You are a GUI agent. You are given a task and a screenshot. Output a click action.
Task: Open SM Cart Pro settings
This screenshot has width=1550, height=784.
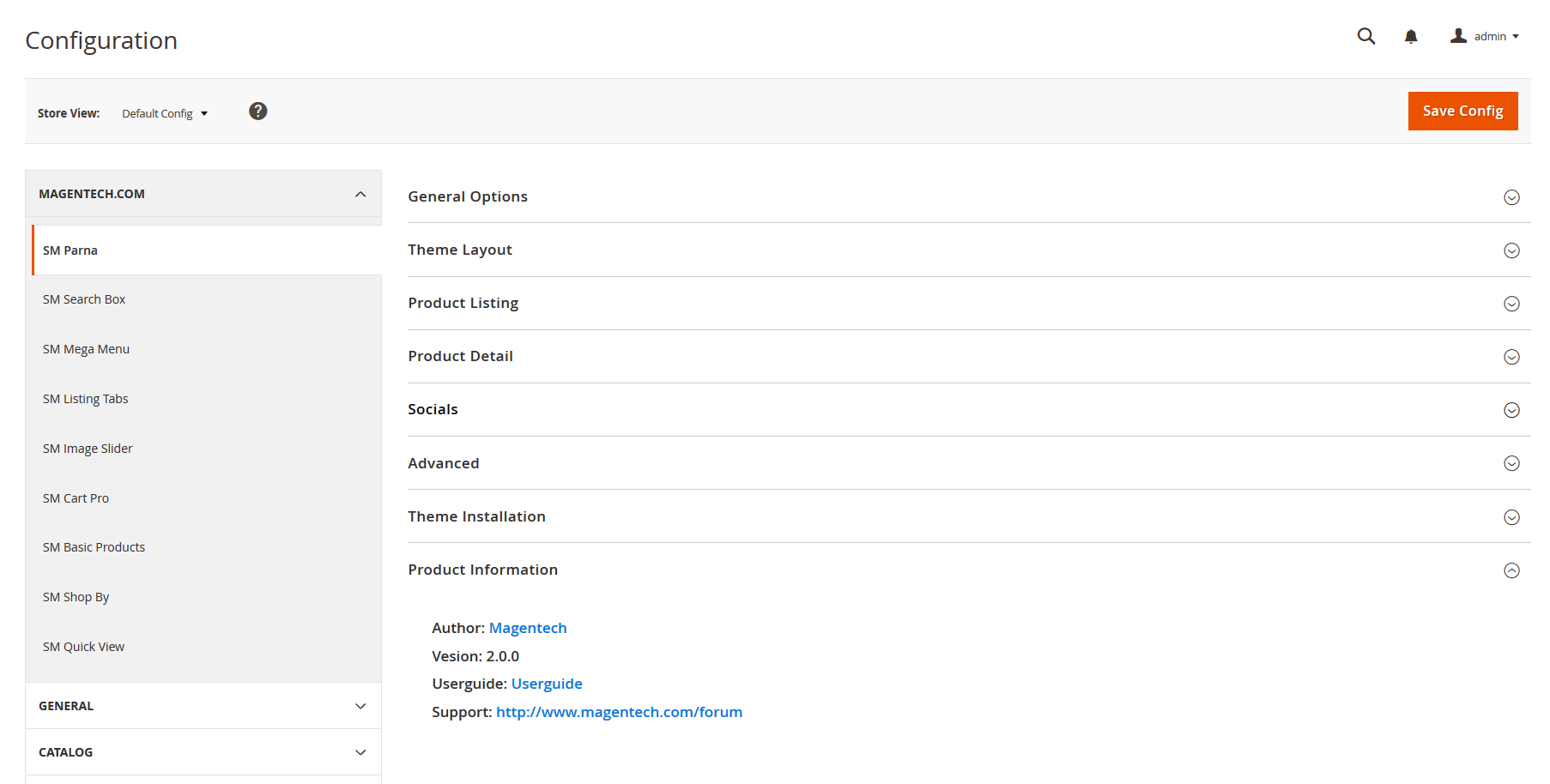(207, 498)
